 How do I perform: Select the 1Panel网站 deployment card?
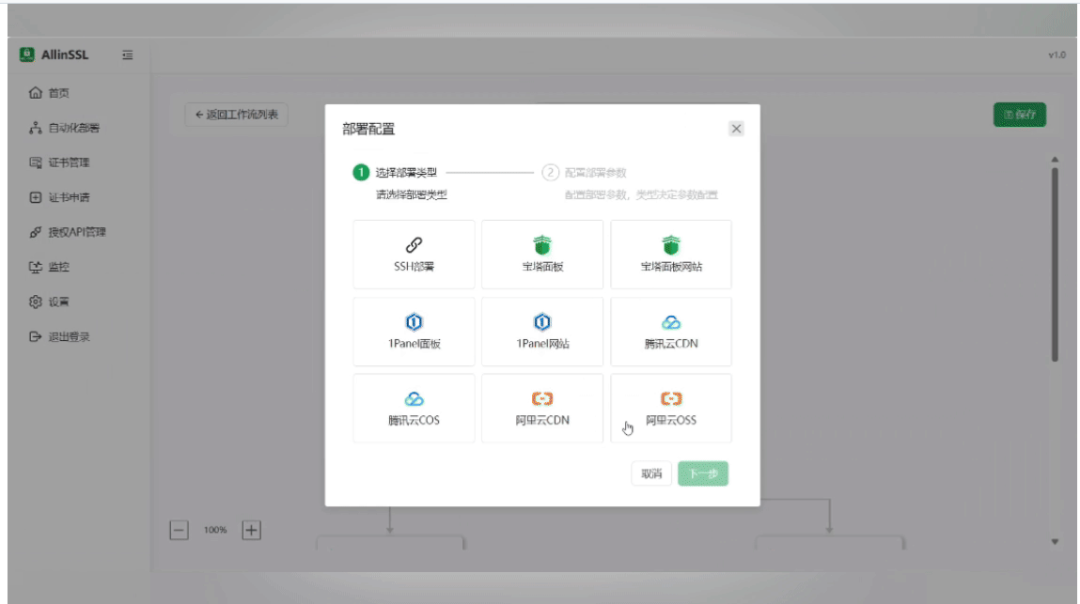point(542,331)
